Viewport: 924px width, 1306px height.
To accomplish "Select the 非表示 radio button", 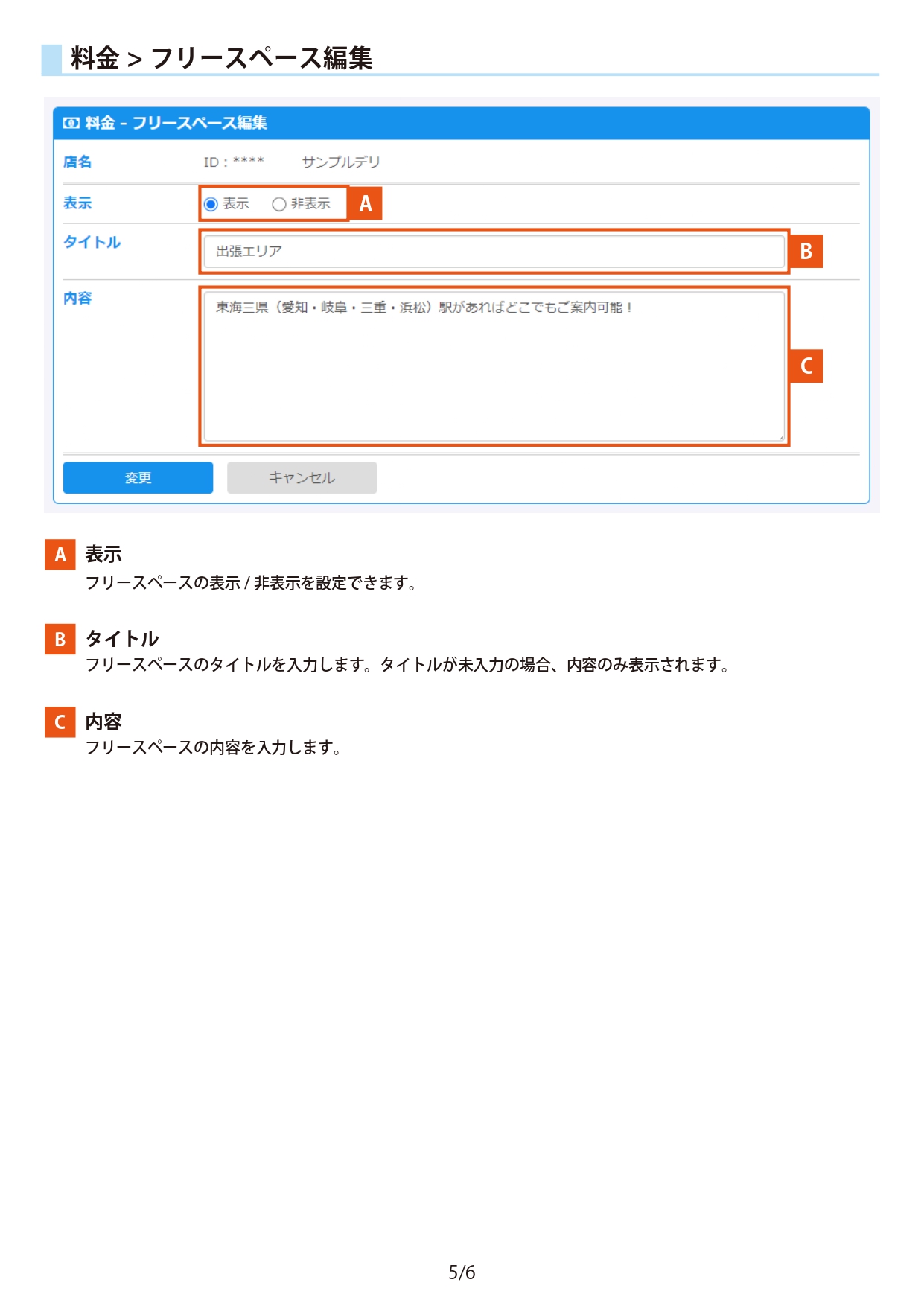I will pyautogui.click(x=279, y=204).
